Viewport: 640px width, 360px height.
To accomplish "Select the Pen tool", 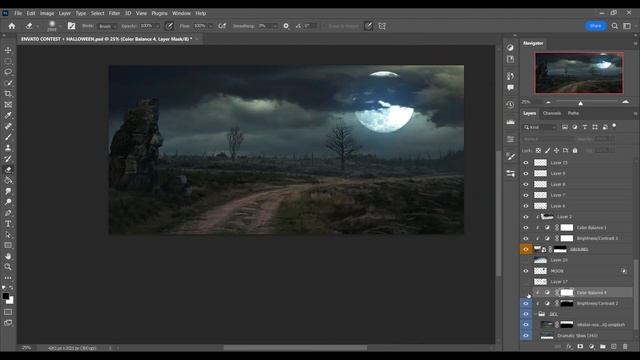I will click(8, 213).
